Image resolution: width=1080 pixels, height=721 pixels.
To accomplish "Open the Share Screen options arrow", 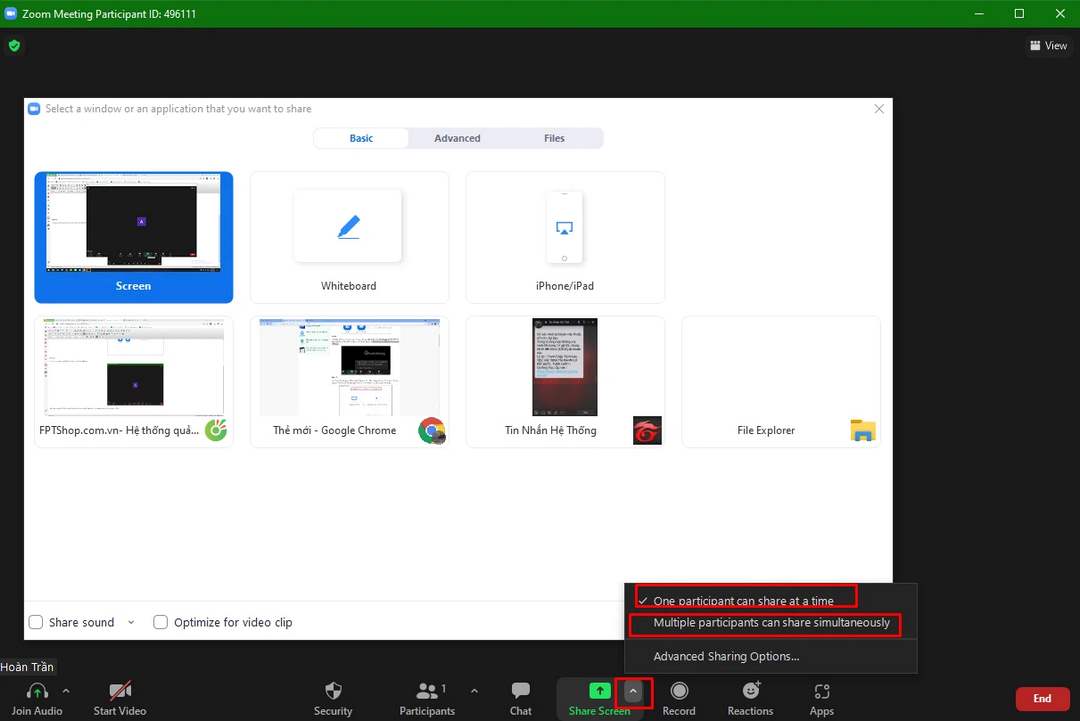I will 633,691.
